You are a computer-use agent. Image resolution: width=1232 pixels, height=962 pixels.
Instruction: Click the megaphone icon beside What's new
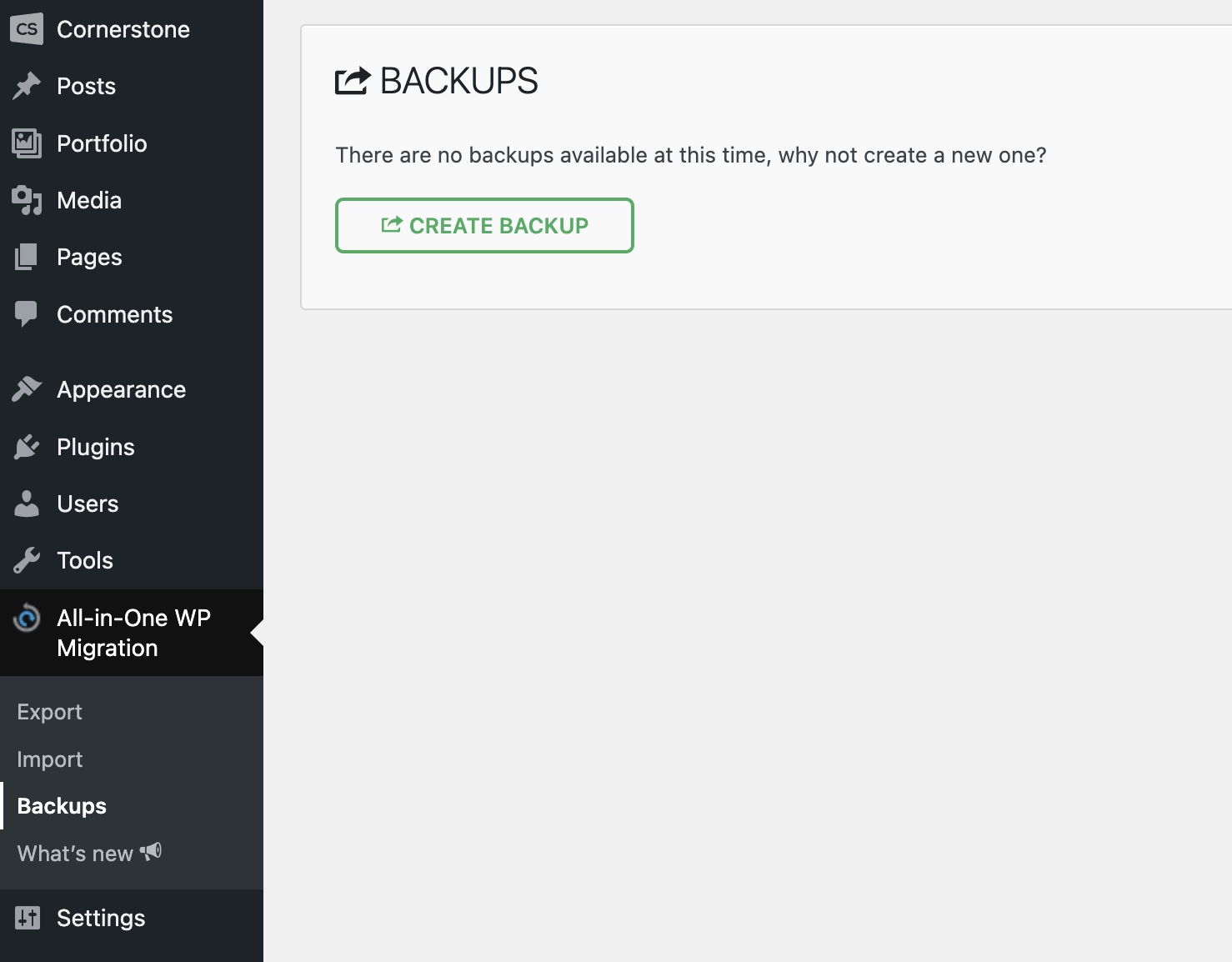point(151,852)
